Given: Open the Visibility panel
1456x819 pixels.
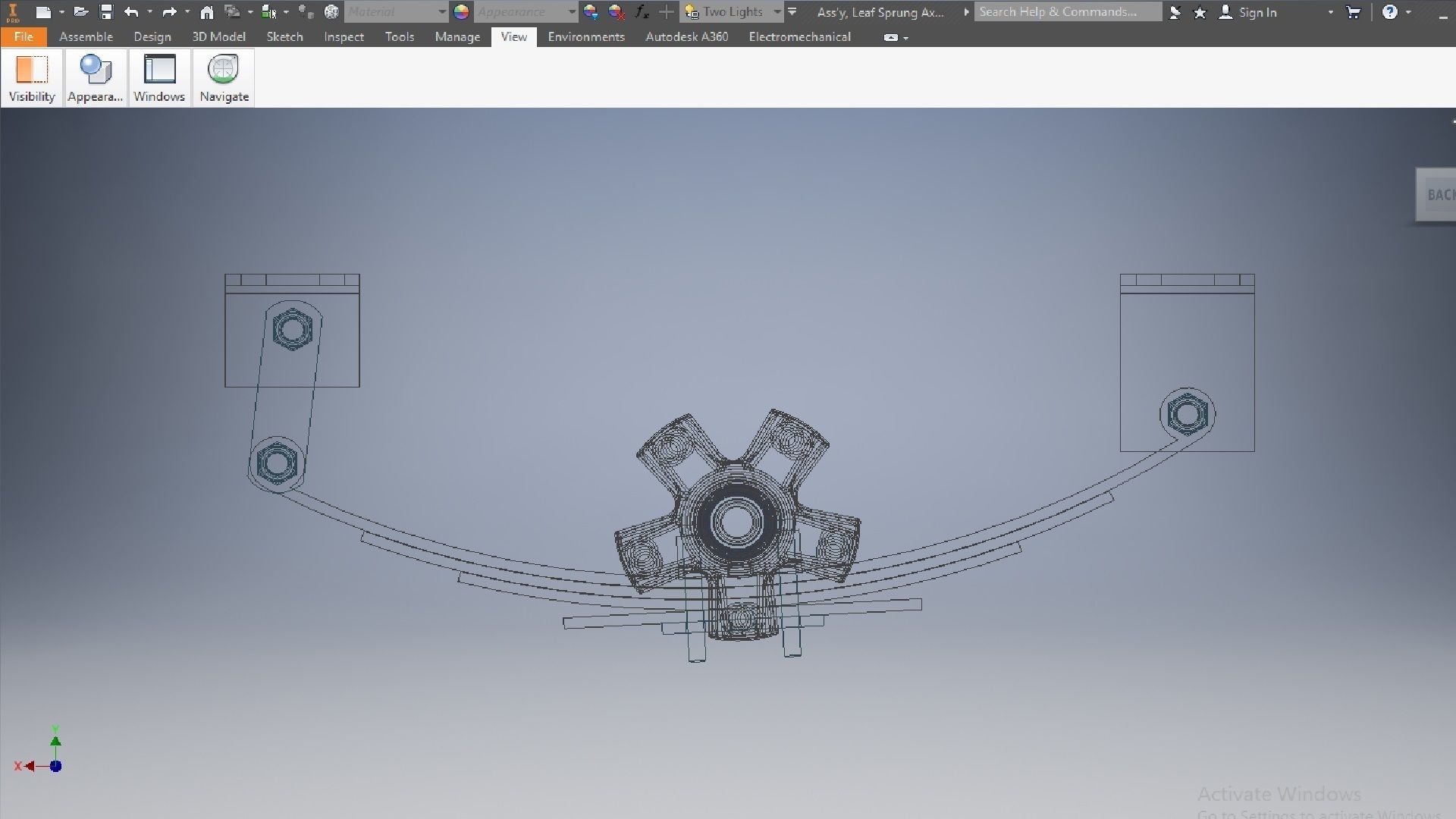Looking at the screenshot, I should coord(32,78).
